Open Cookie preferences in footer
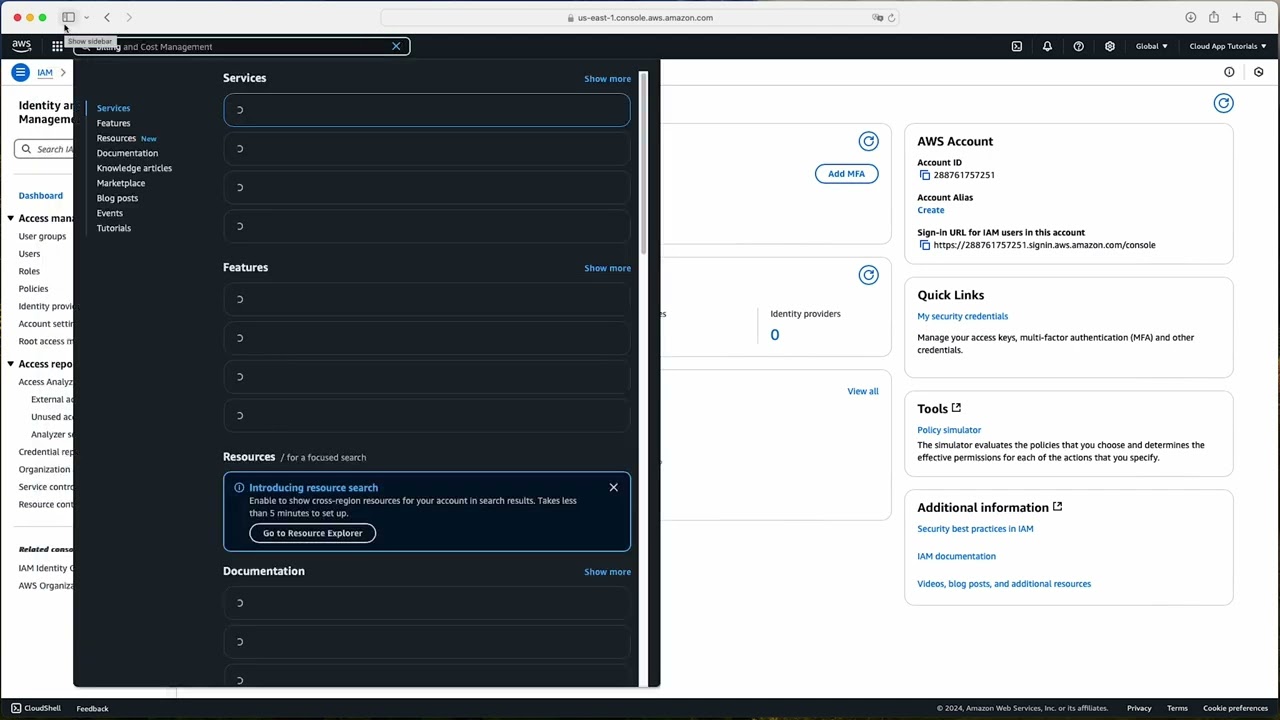 click(1235, 709)
